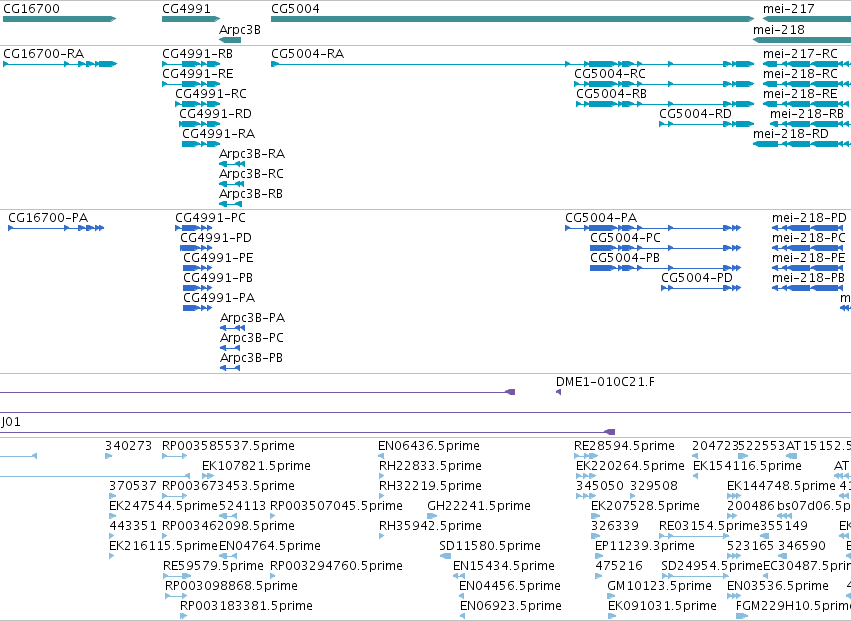This screenshot has width=851, height=621.
Task: Pick the CG4991-RC transcript
Action: point(198,104)
